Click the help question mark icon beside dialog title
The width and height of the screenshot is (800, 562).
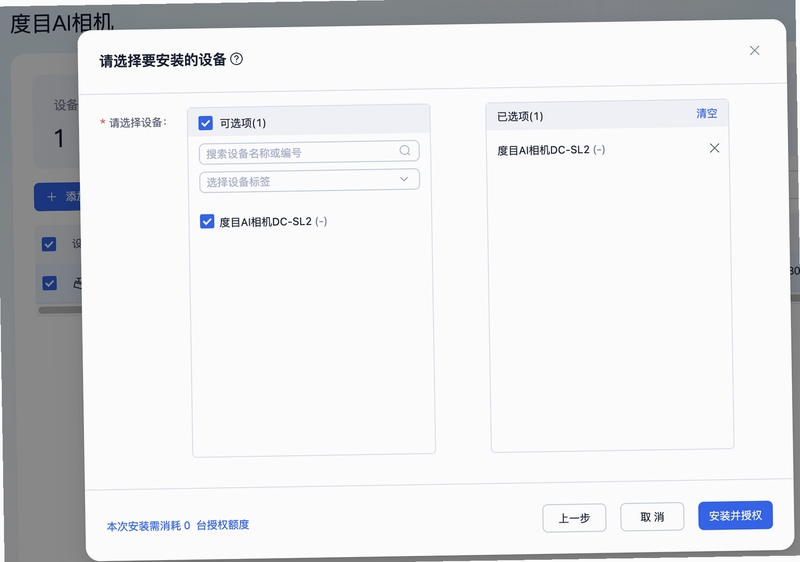[x=236, y=59]
